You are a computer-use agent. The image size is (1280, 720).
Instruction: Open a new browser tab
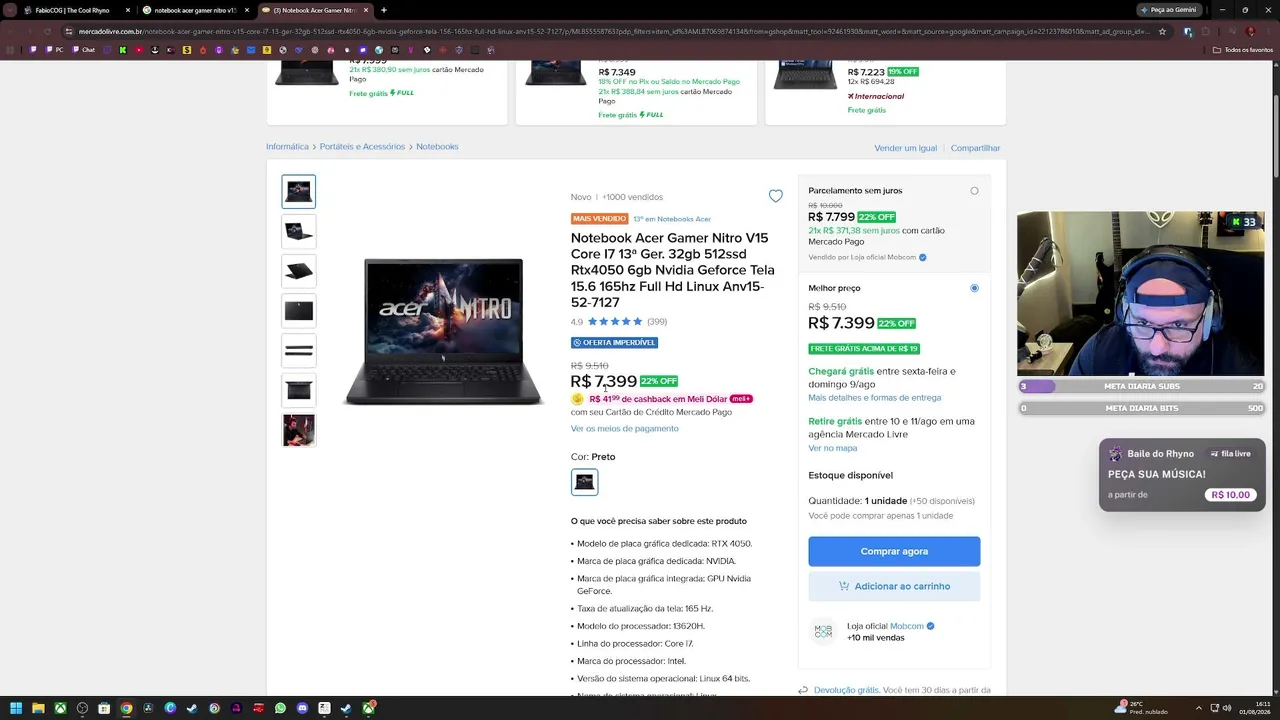click(383, 10)
